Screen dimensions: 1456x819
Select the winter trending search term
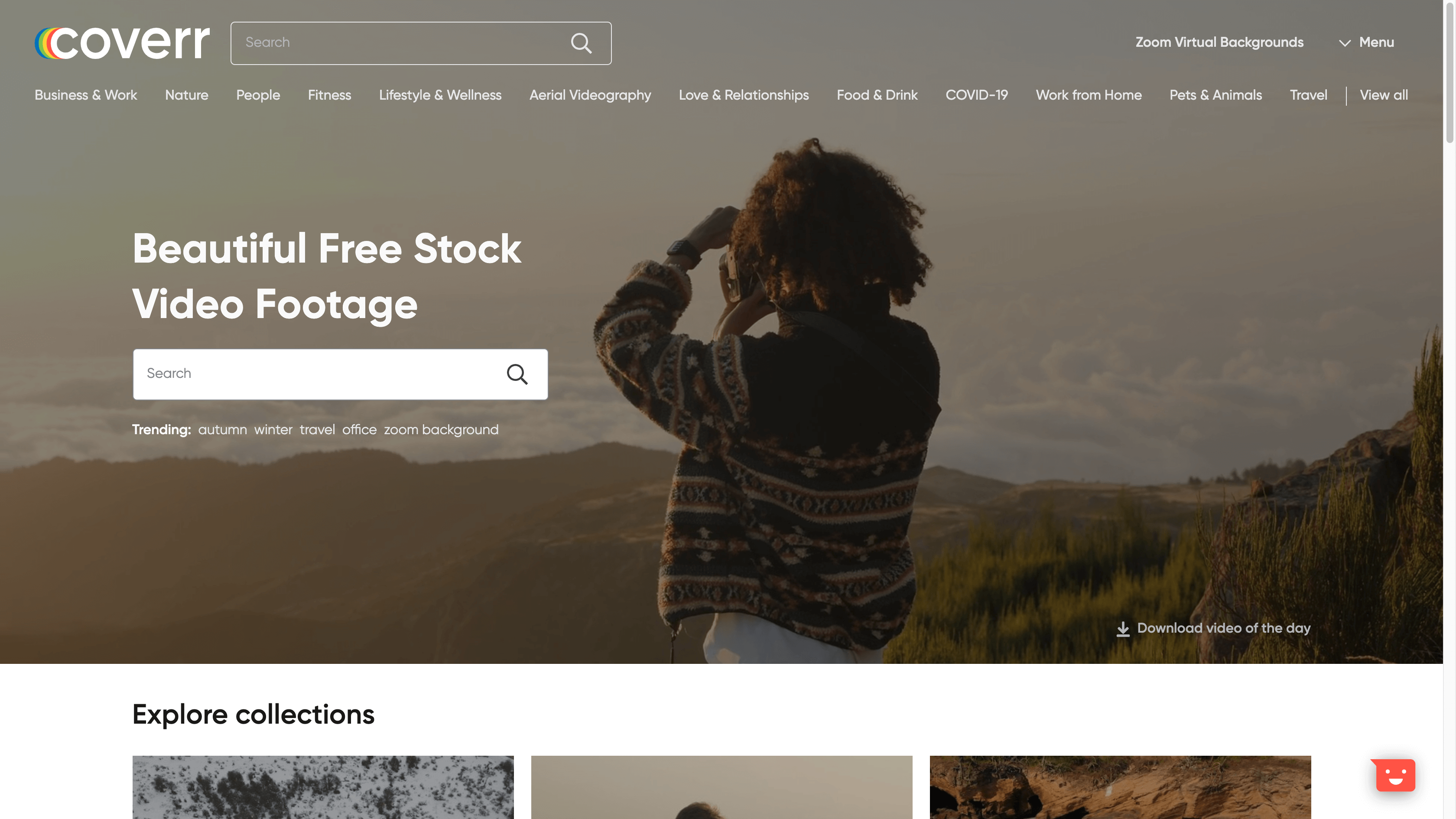click(273, 430)
